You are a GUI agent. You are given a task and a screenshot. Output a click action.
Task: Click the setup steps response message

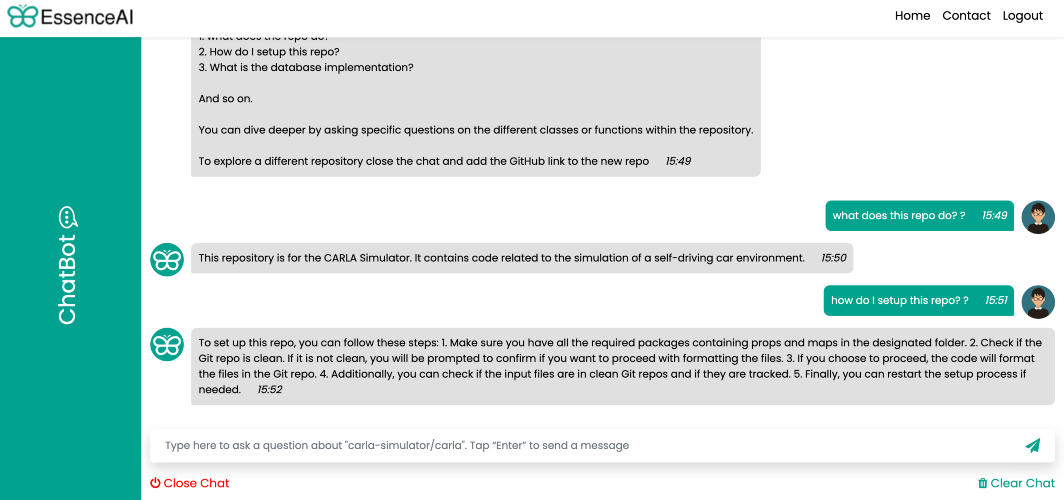pyautogui.click(x=623, y=366)
